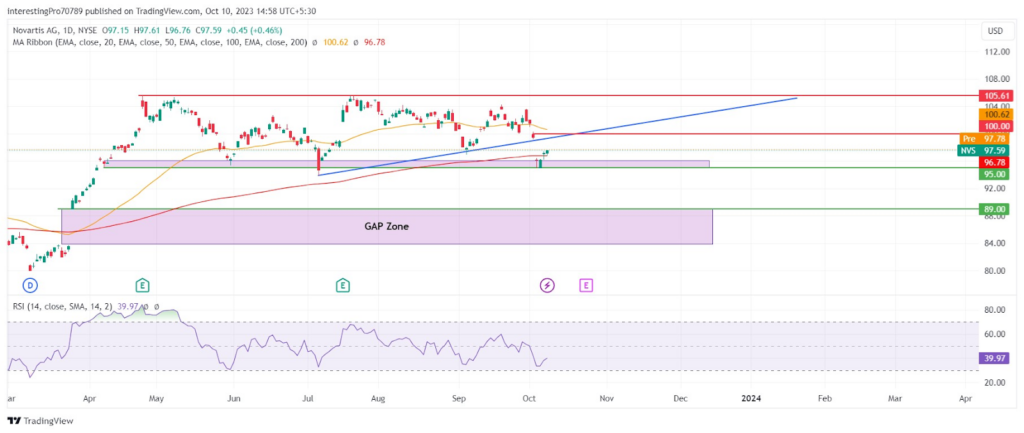Click the 84.00 price axis value

(x=997, y=244)
